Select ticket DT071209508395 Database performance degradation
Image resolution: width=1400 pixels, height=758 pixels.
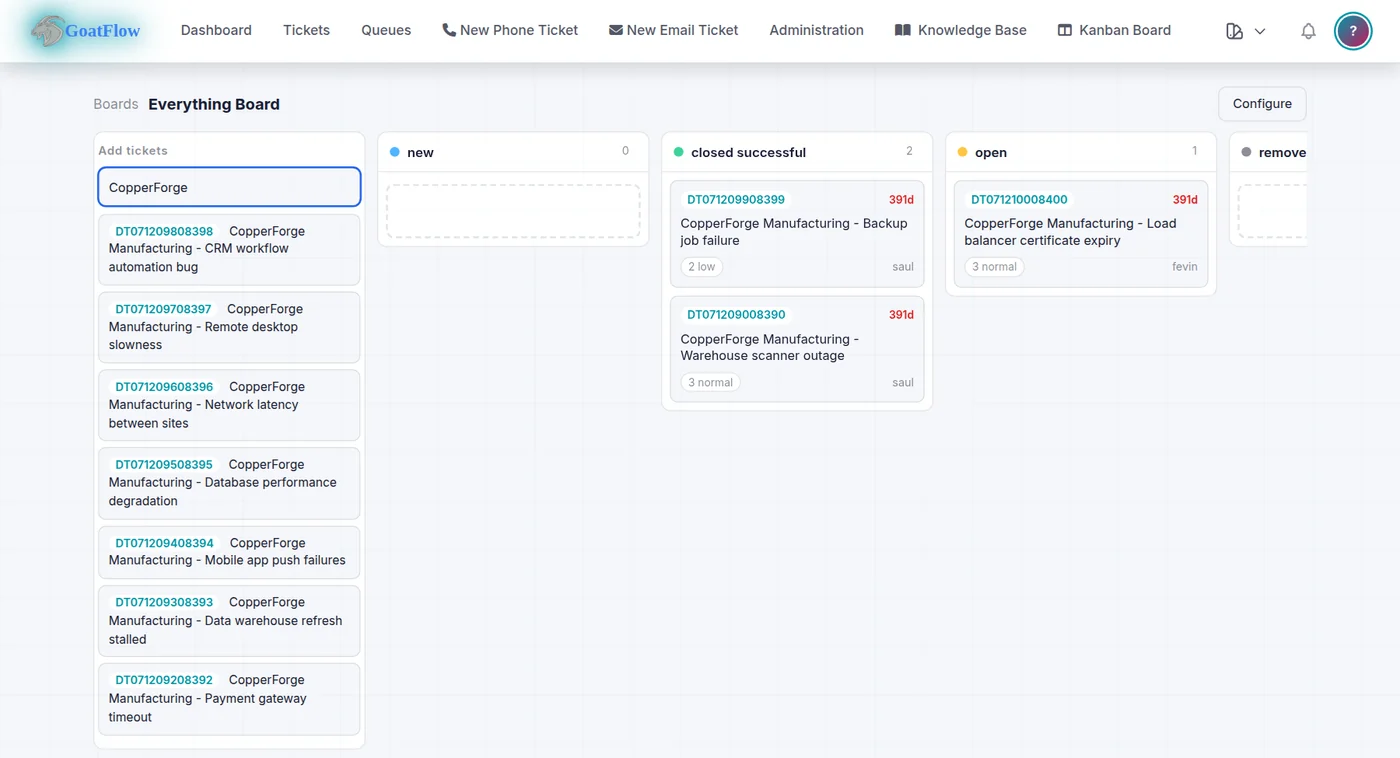click(x=229, y=483)
